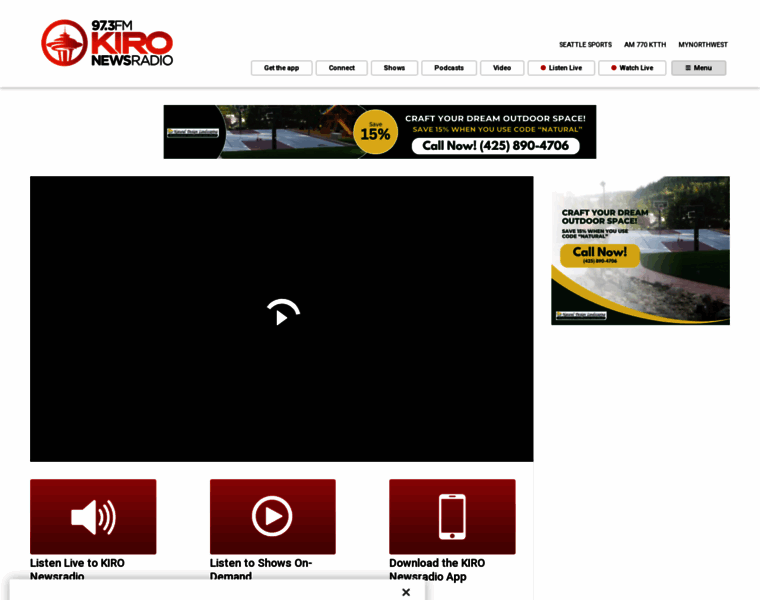Viewport: 760px width, 600px height.
Task: Go to the SEATTLE SPORTS link
Action: [585, 45]
